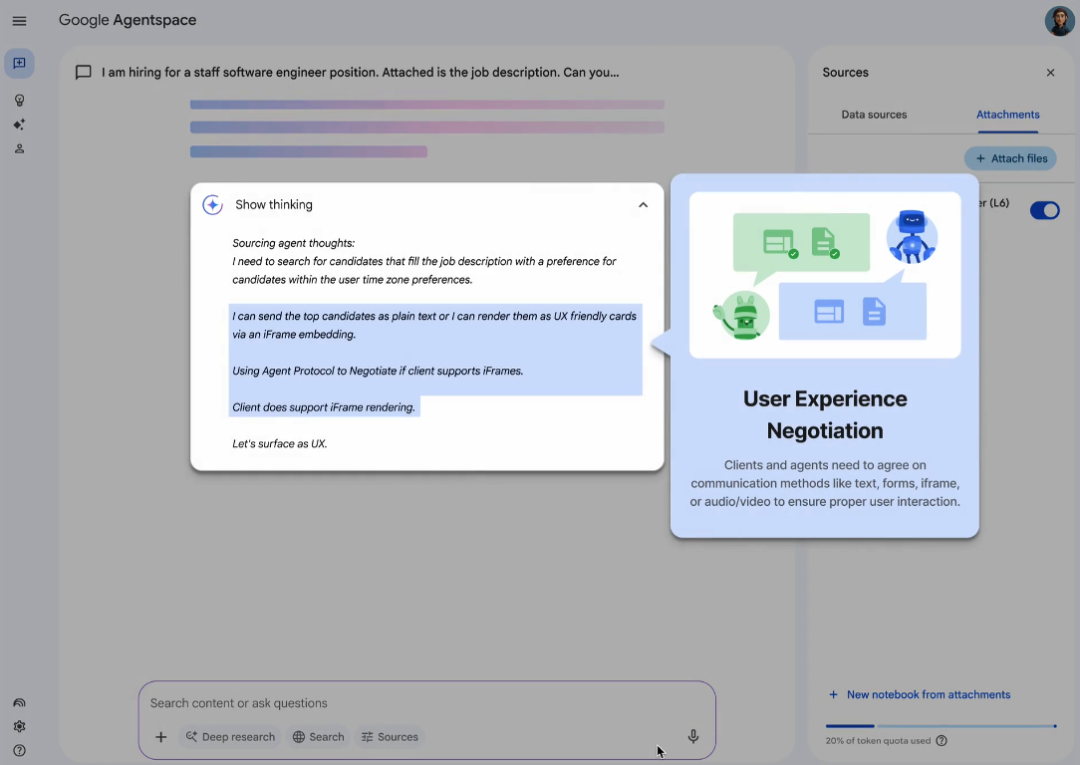
Task: Click the user profile avatar
Action: (1059, 21)
